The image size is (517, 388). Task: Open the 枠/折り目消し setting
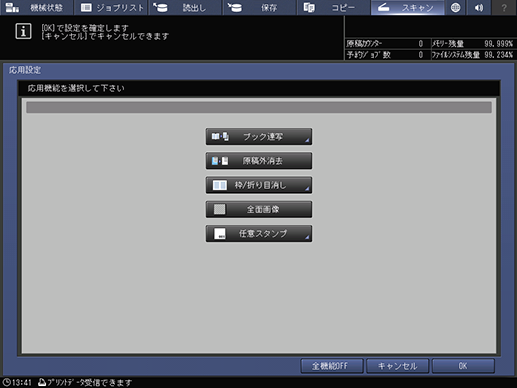click(x=259, y=185)
